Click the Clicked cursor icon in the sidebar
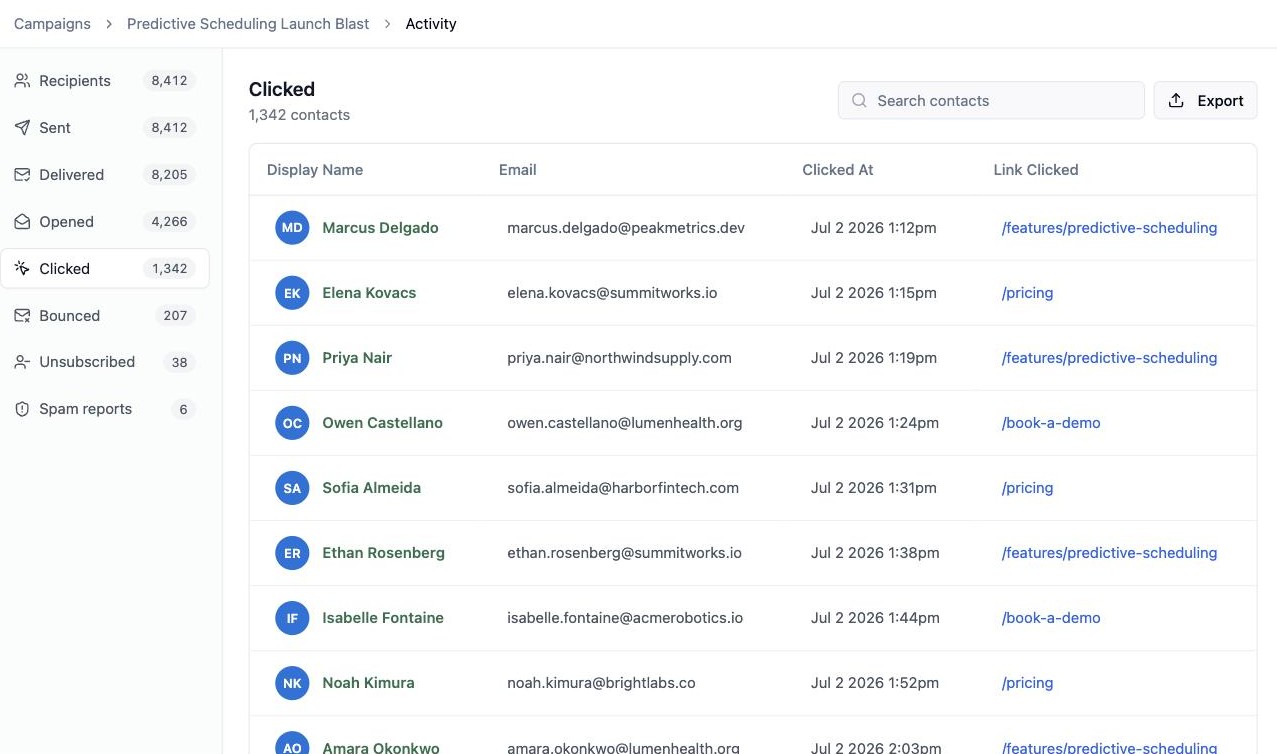Viewport: 1277px width, 754px height. 22,269
